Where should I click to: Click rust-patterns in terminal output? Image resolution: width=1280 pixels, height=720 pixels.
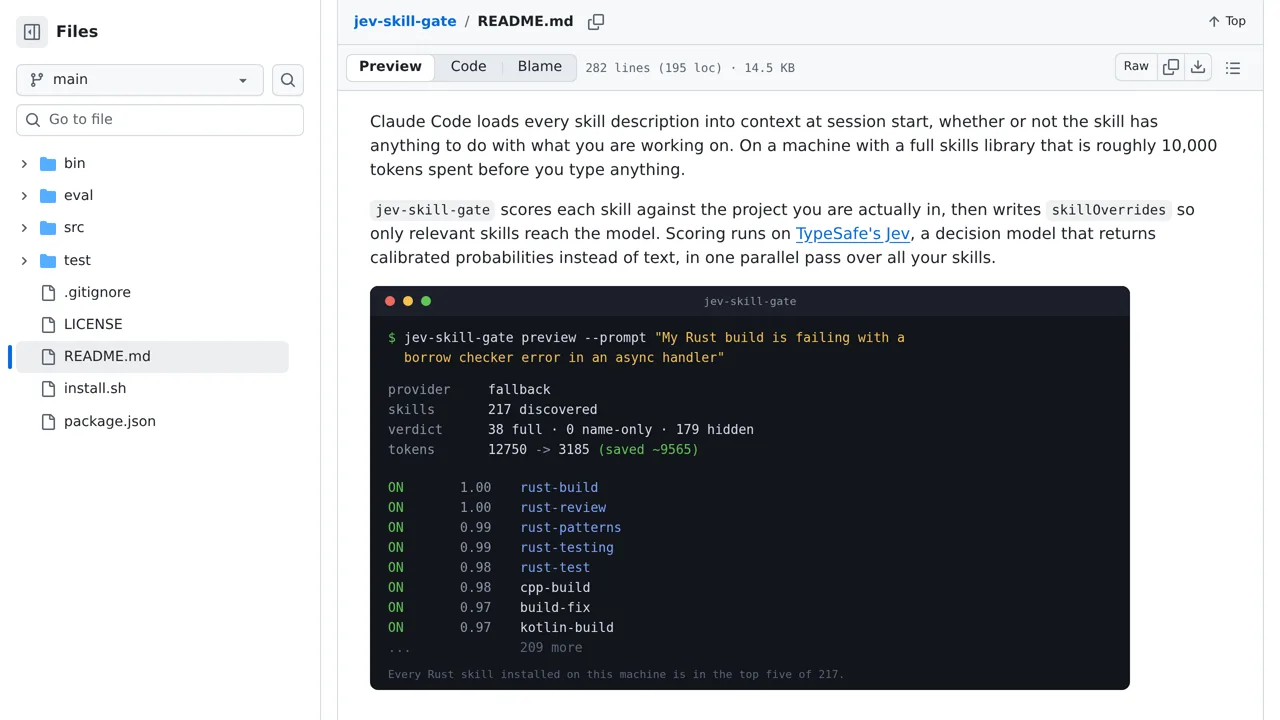pyautogui.click(x=570, y=527)
